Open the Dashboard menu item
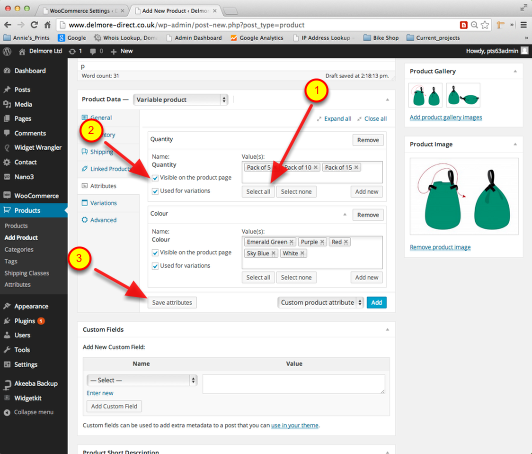Image resolution: width=532 pixels, height=454 pixels. pyautogui.click(x=30, y=71)
